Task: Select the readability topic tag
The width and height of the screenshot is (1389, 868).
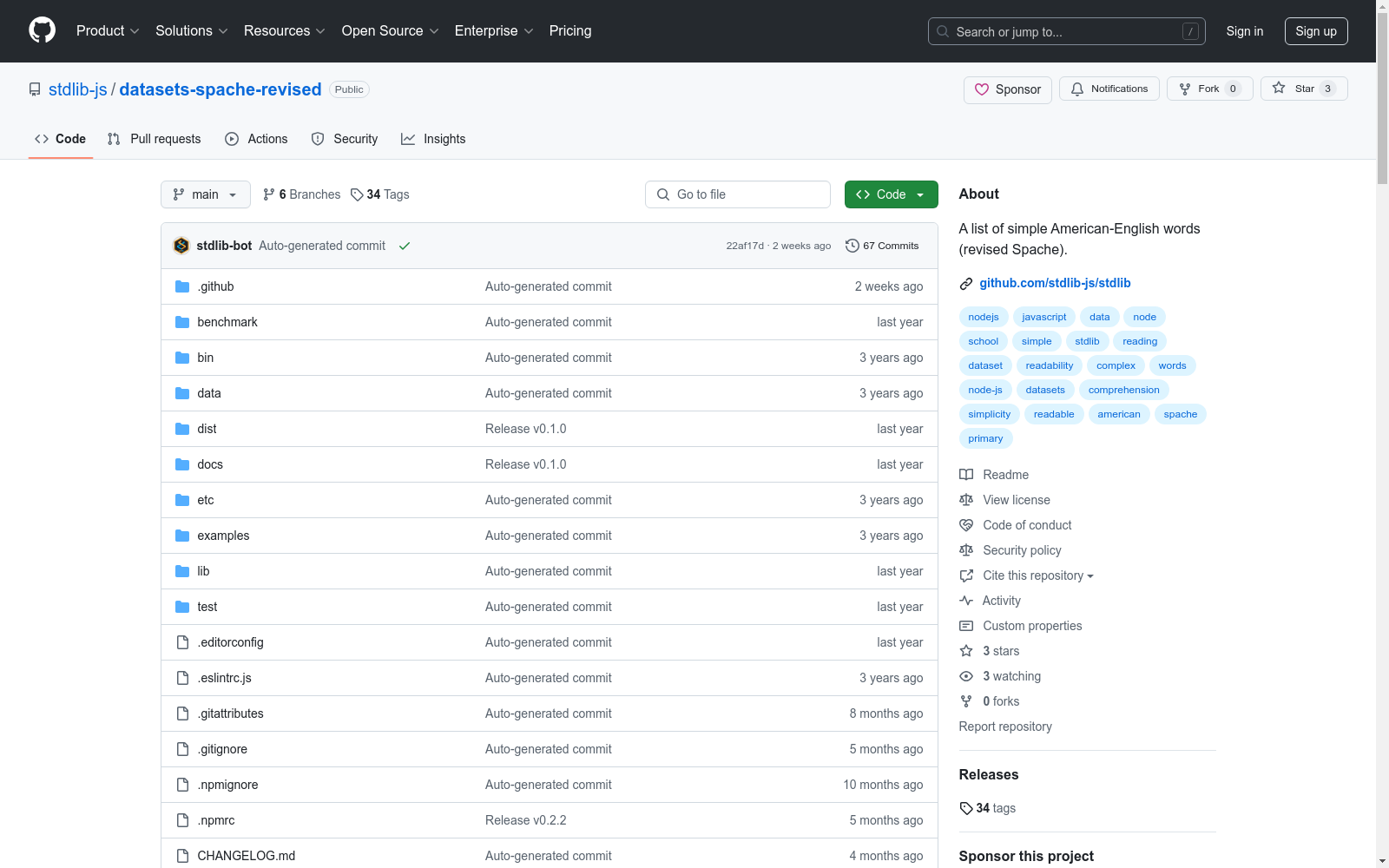Action: pyautogui.click(x=1050, y=365)
